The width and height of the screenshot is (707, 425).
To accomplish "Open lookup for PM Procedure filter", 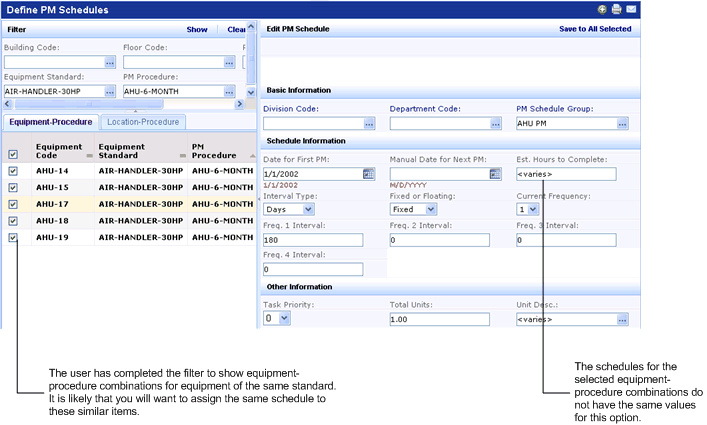I will 229,91.
